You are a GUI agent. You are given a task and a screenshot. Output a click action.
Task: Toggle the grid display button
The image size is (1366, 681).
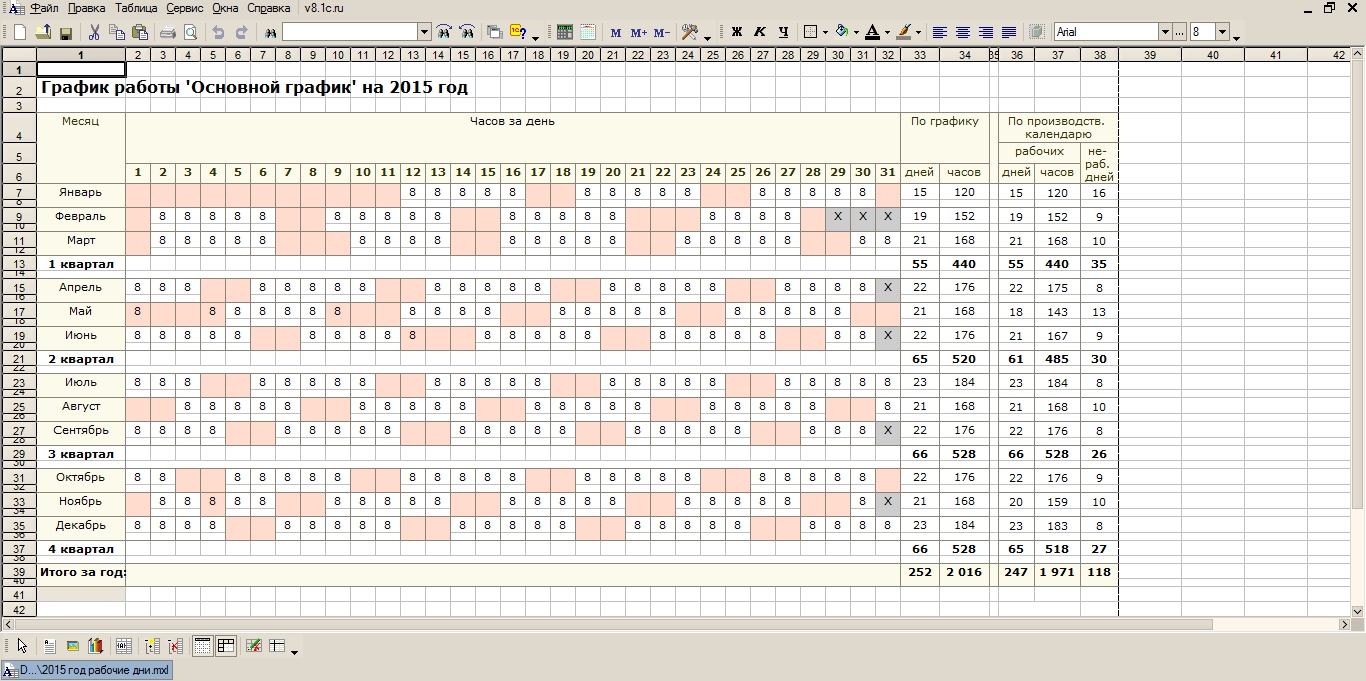[x=203, y=646]
